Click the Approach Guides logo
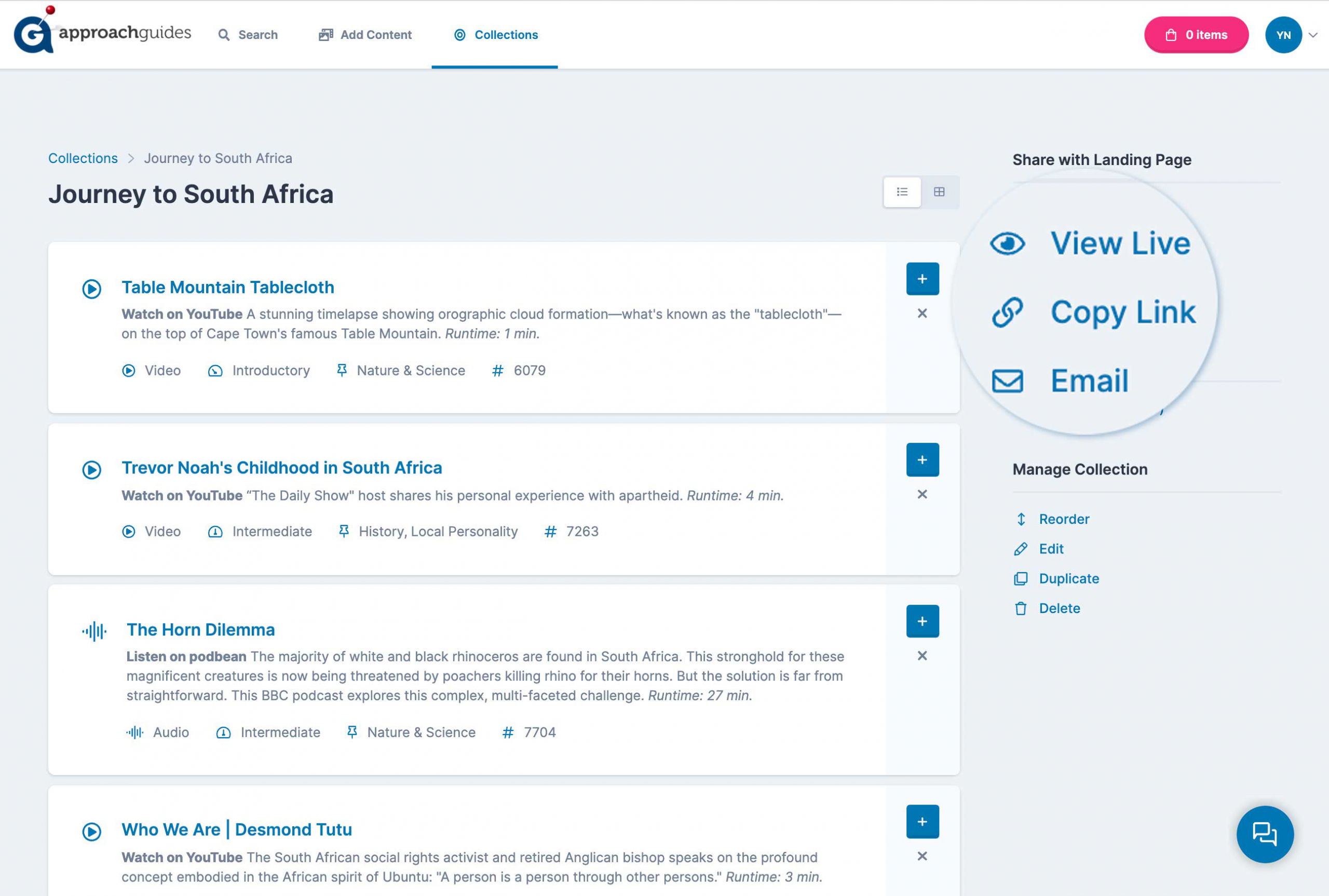The image size is (1329, 896). point(102,31)
